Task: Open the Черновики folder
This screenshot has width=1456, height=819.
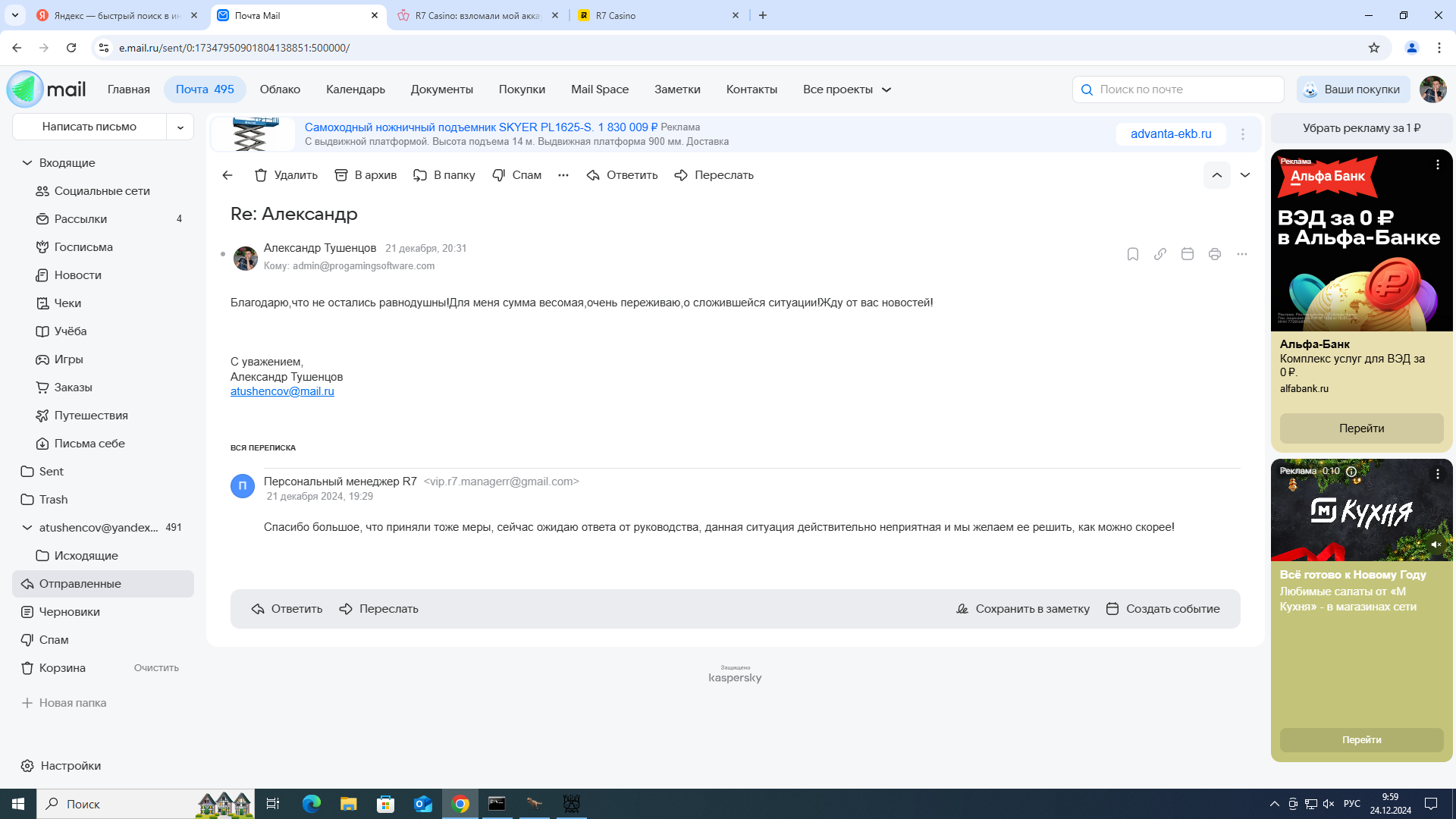Action: (103, 612)
